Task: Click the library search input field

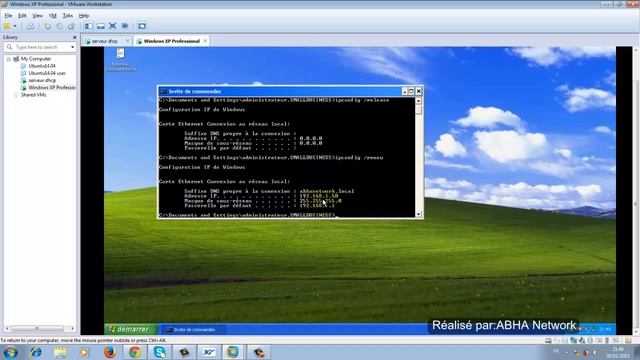Action: [x=41, y=47]
